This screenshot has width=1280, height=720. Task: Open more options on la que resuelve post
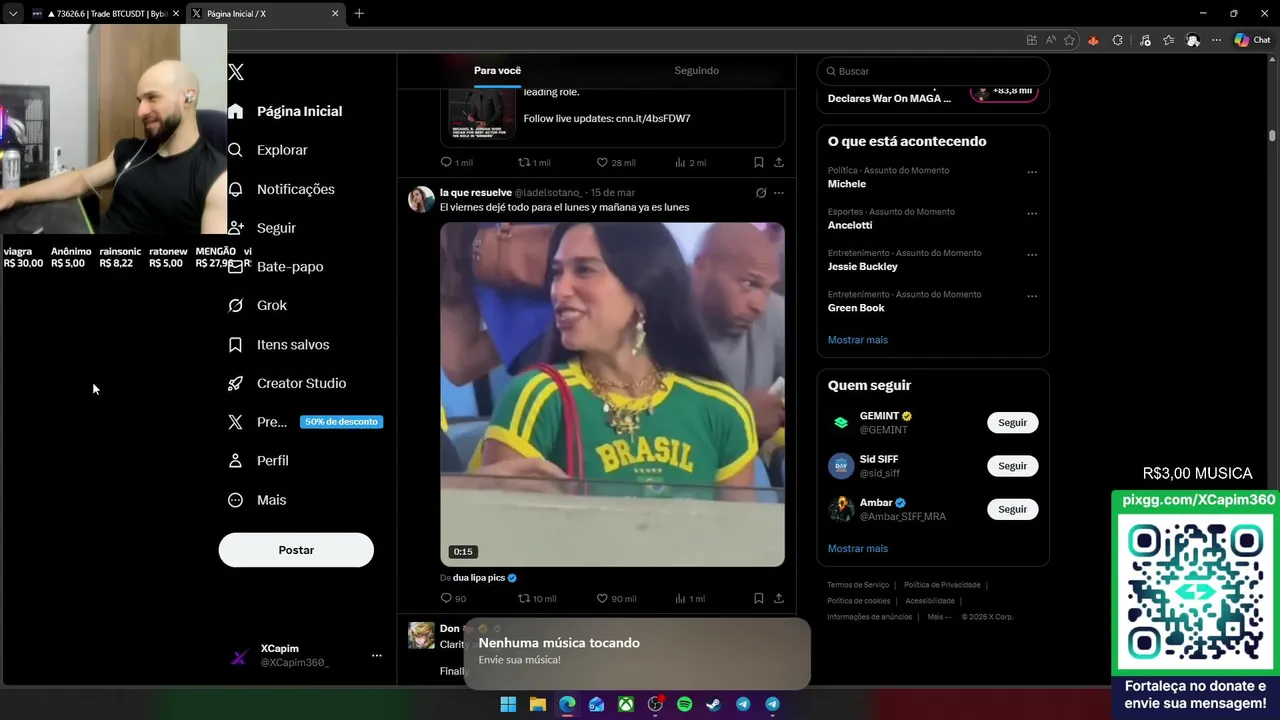pos(779,193)
